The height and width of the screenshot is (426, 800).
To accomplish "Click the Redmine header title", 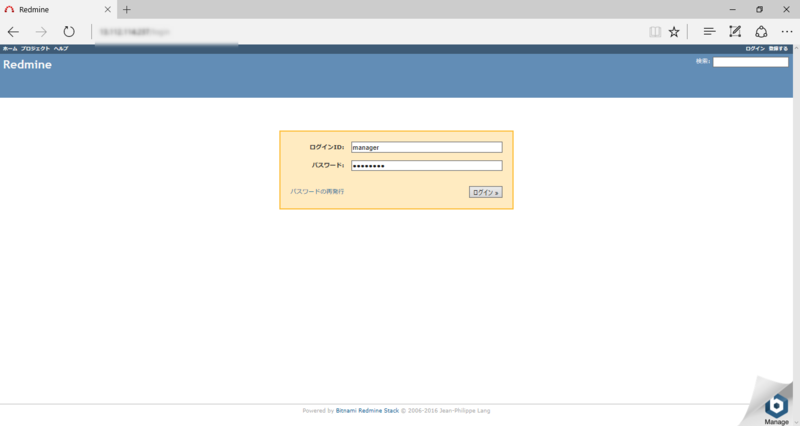I will [28, 64].
